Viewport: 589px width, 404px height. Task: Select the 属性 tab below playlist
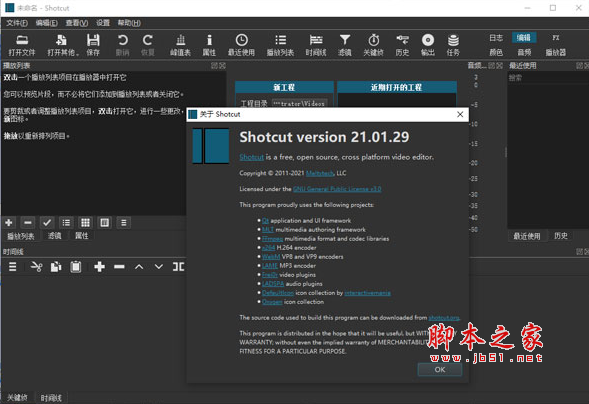82,236
